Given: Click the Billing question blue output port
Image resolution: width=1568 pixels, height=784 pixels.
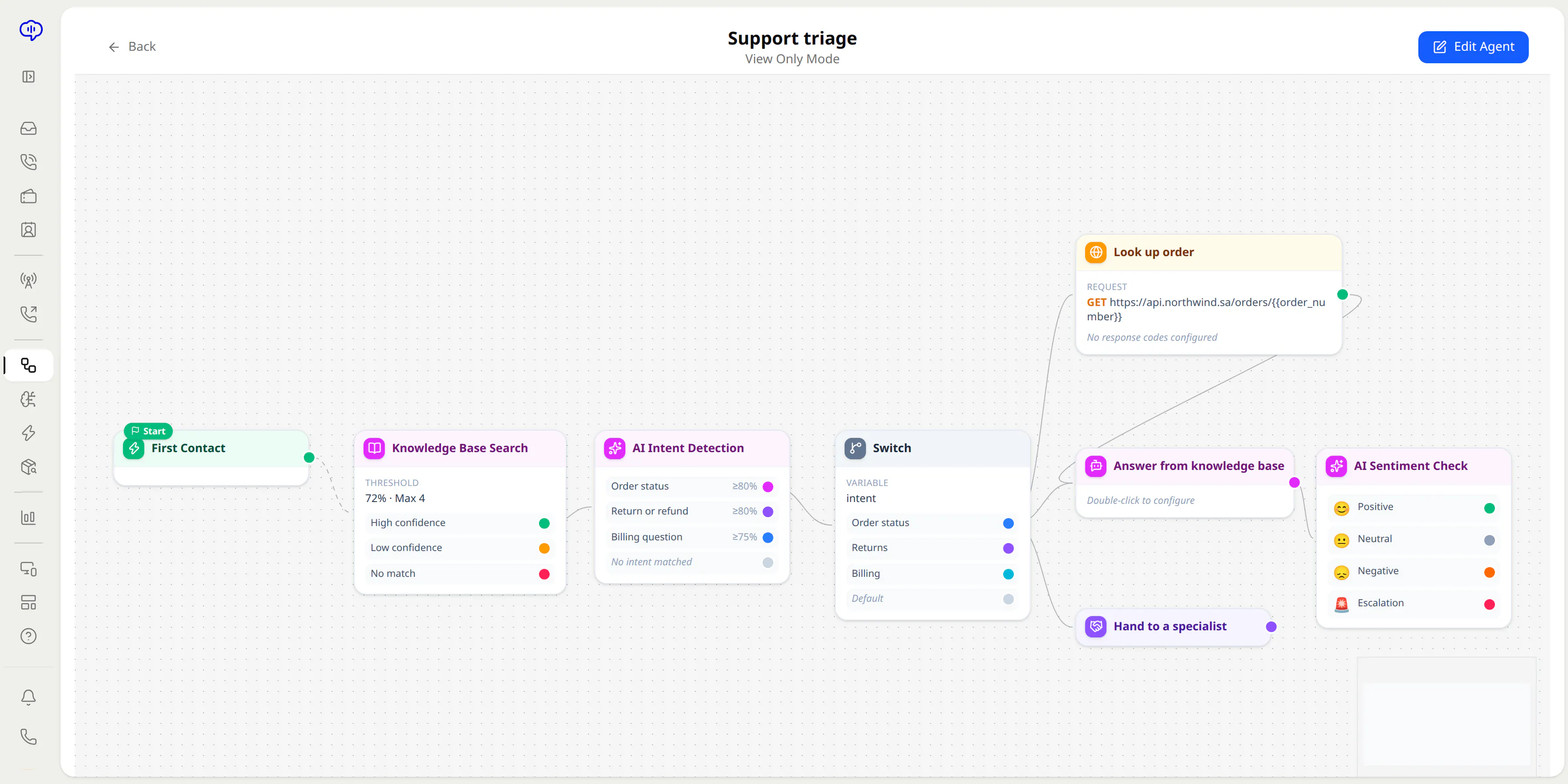Looking at the screenshot, I should 768,538.
